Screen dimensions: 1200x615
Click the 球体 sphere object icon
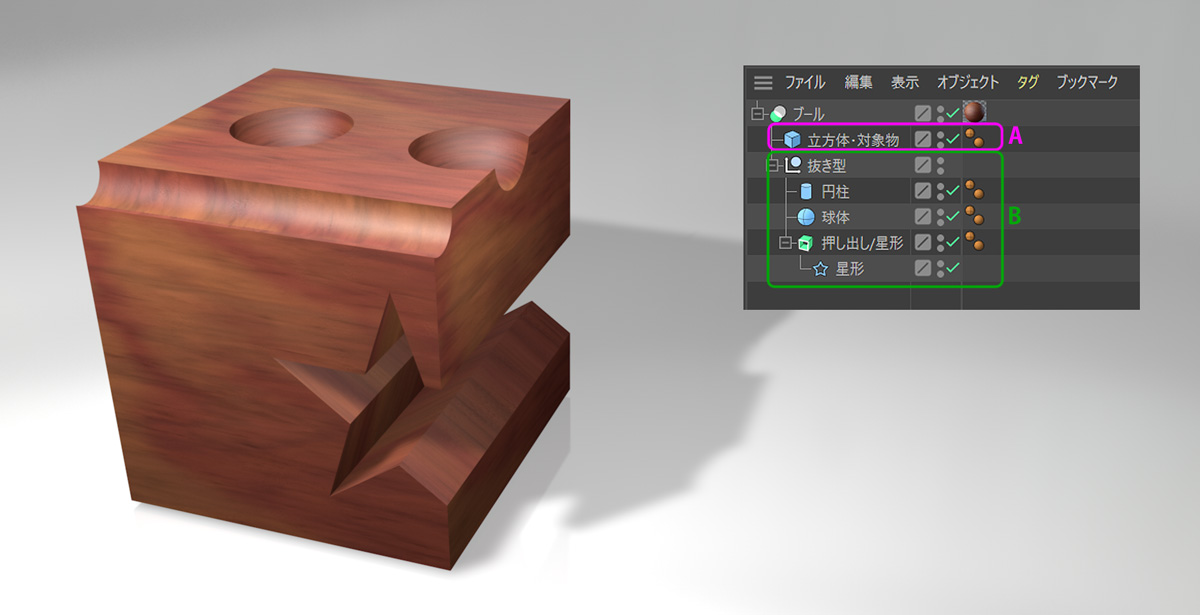(807, 217)
